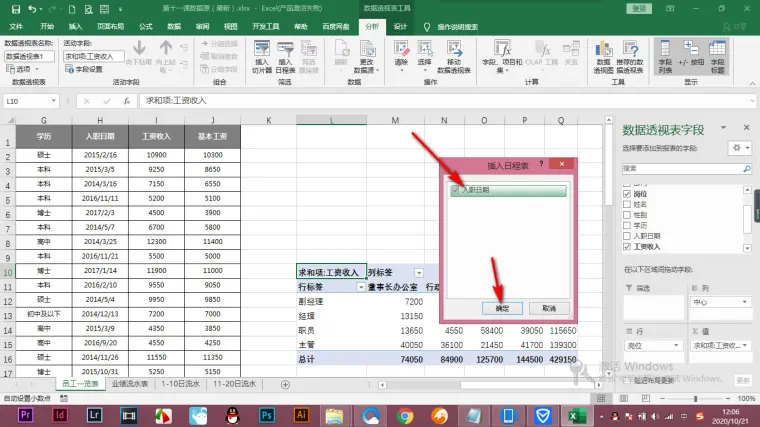
Task: Open Photoshop from the taskbar
Action: click(x=267, y=415)
